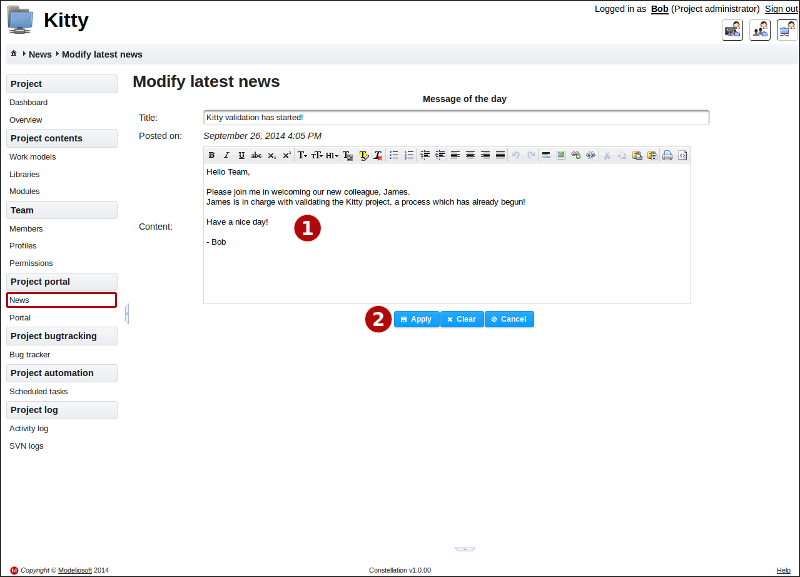Print the editor content
Image resolution: width=800 pixels, height=577 pixels.
pos(667,155)
